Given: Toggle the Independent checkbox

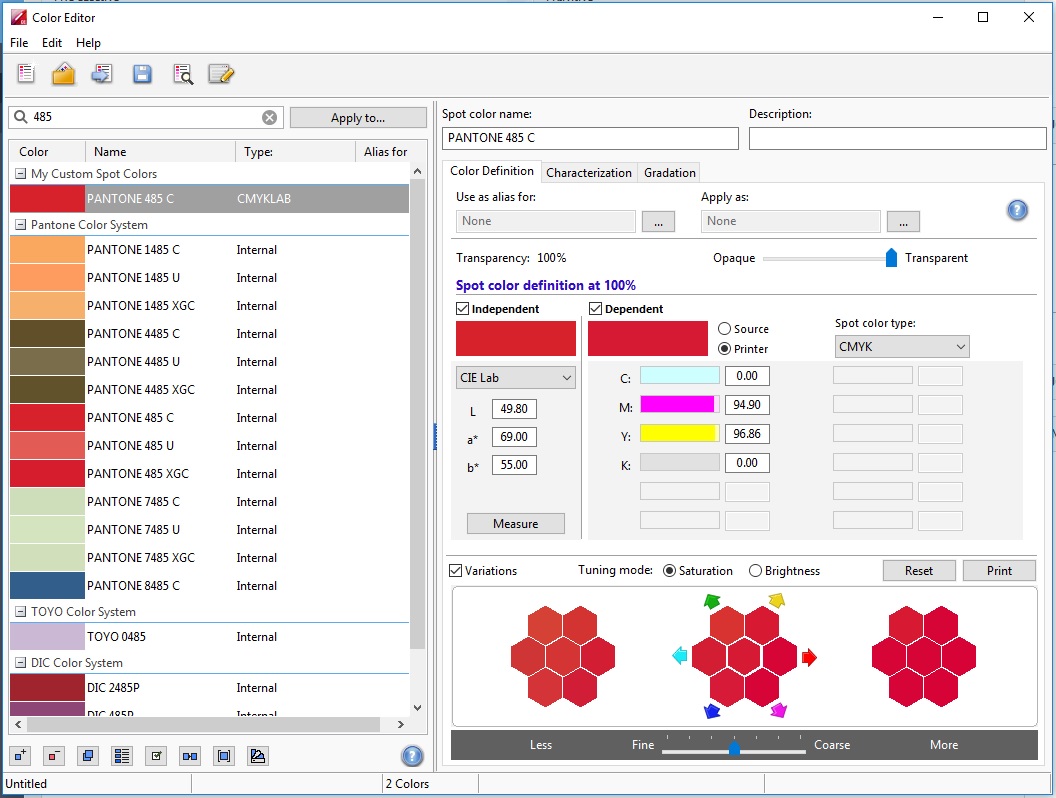Looking at the screenshot, I should [x=462, y=308].
